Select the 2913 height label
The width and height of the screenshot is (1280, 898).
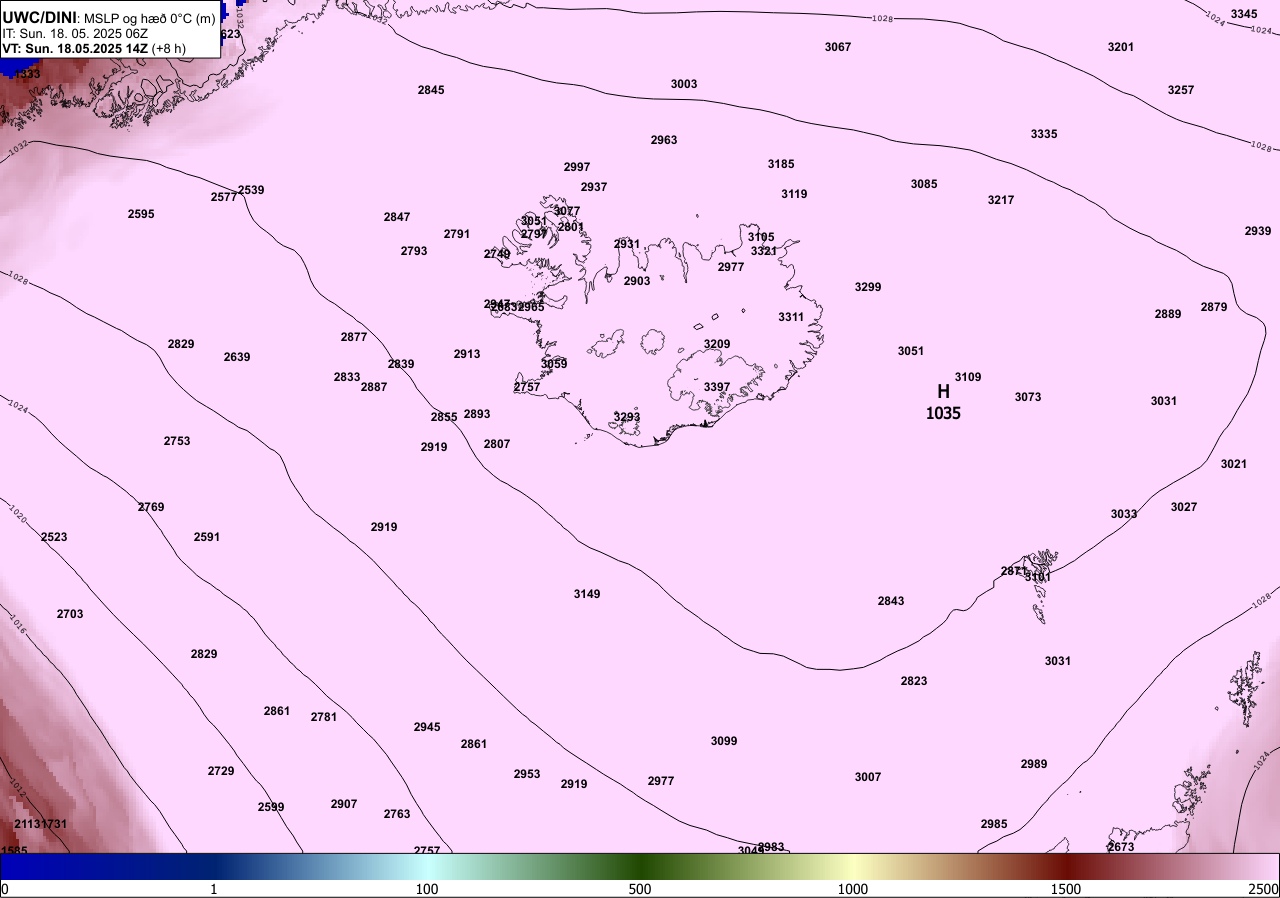(x=467, y=354)
